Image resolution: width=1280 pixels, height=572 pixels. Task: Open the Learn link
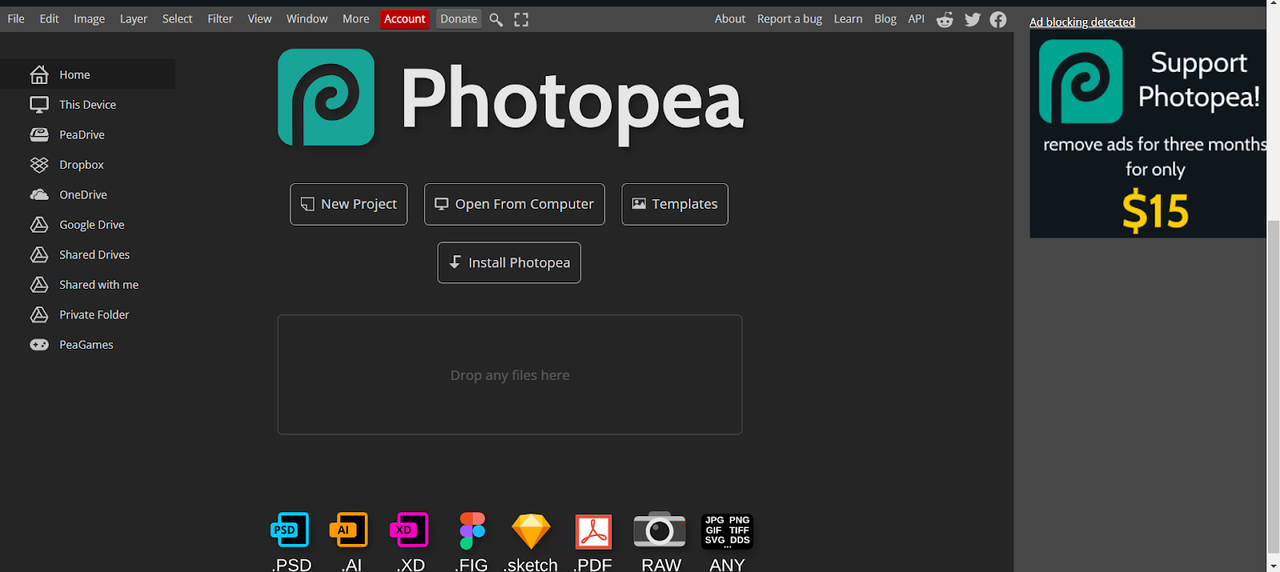coord(848,19)
